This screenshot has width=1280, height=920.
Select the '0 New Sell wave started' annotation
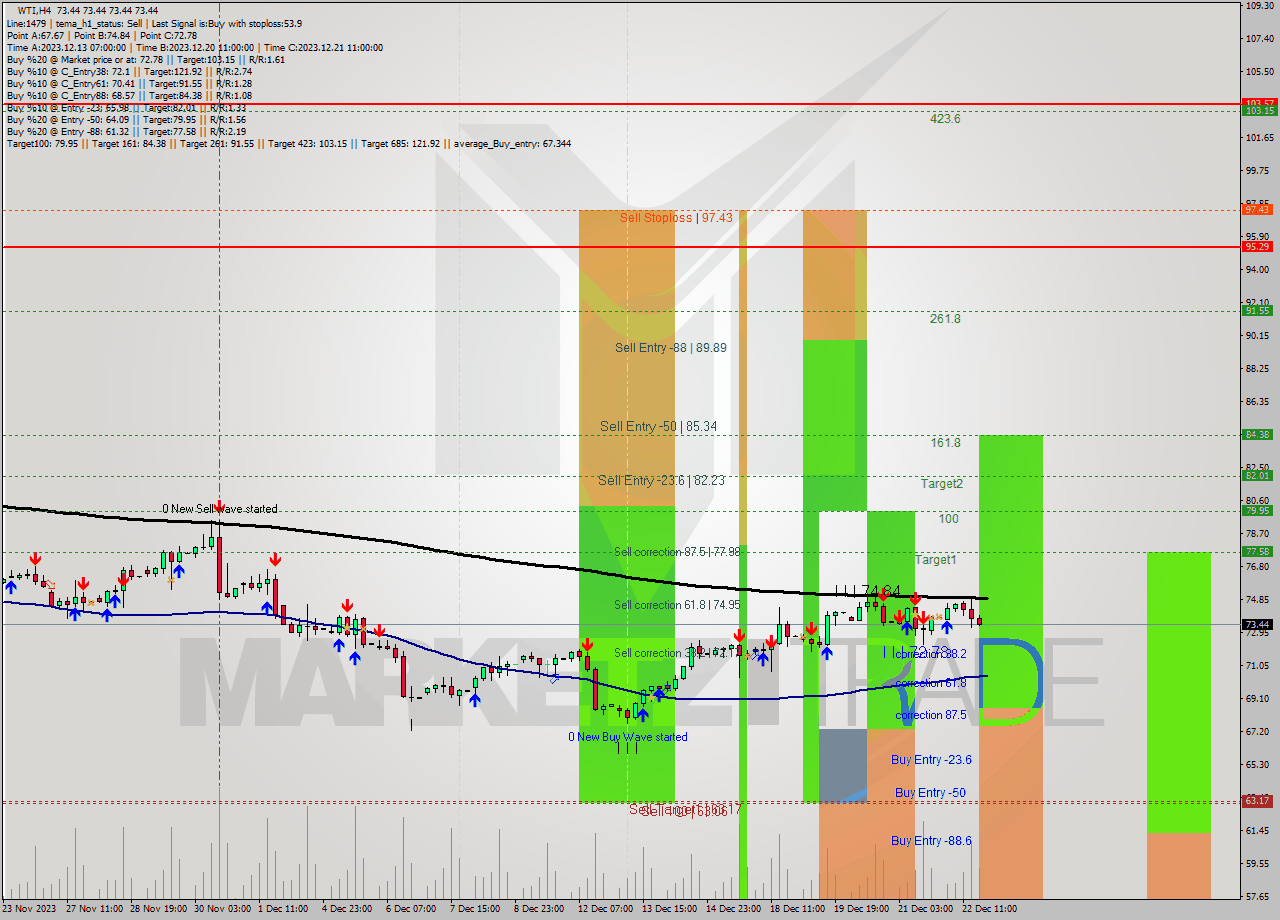pyautogui.click(x=220, y=509)
